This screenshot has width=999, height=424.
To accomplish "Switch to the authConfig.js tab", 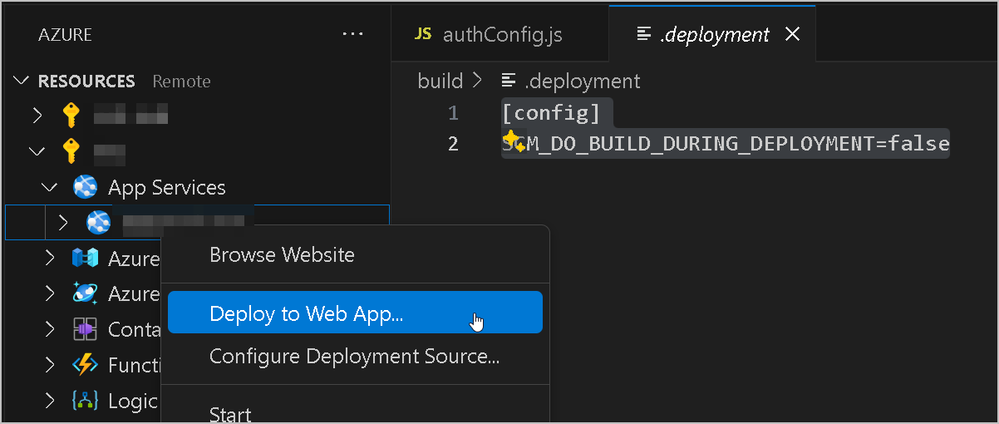I will [x=500, y=34].
